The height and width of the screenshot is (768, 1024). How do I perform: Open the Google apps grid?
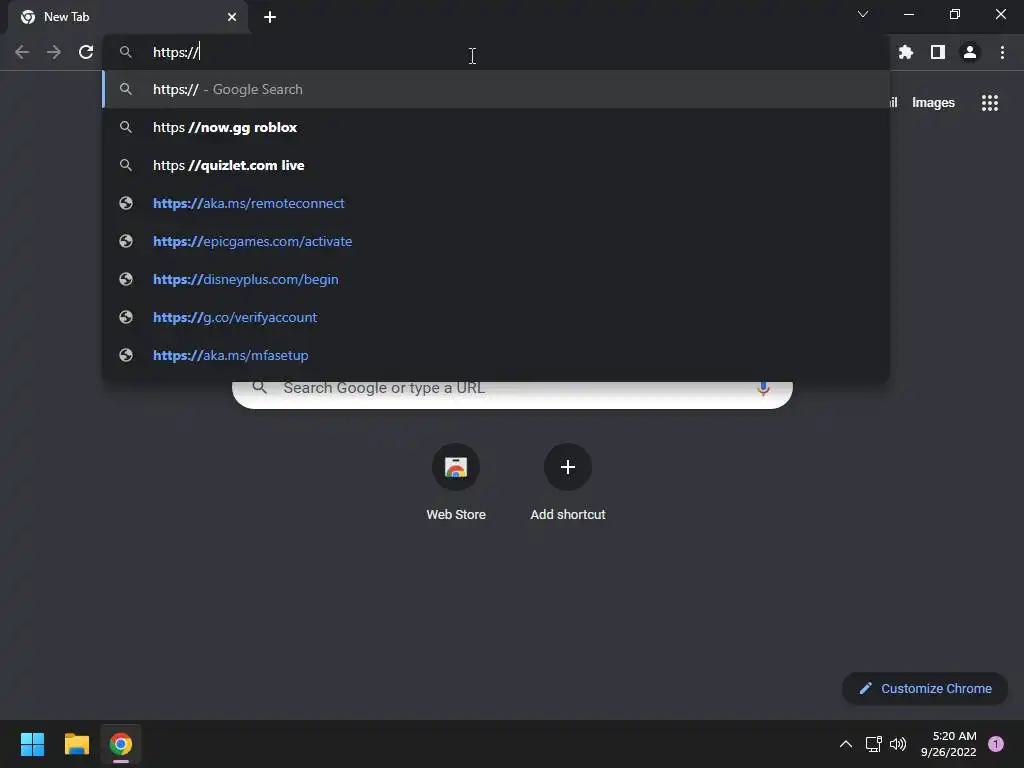coord(989,103)
